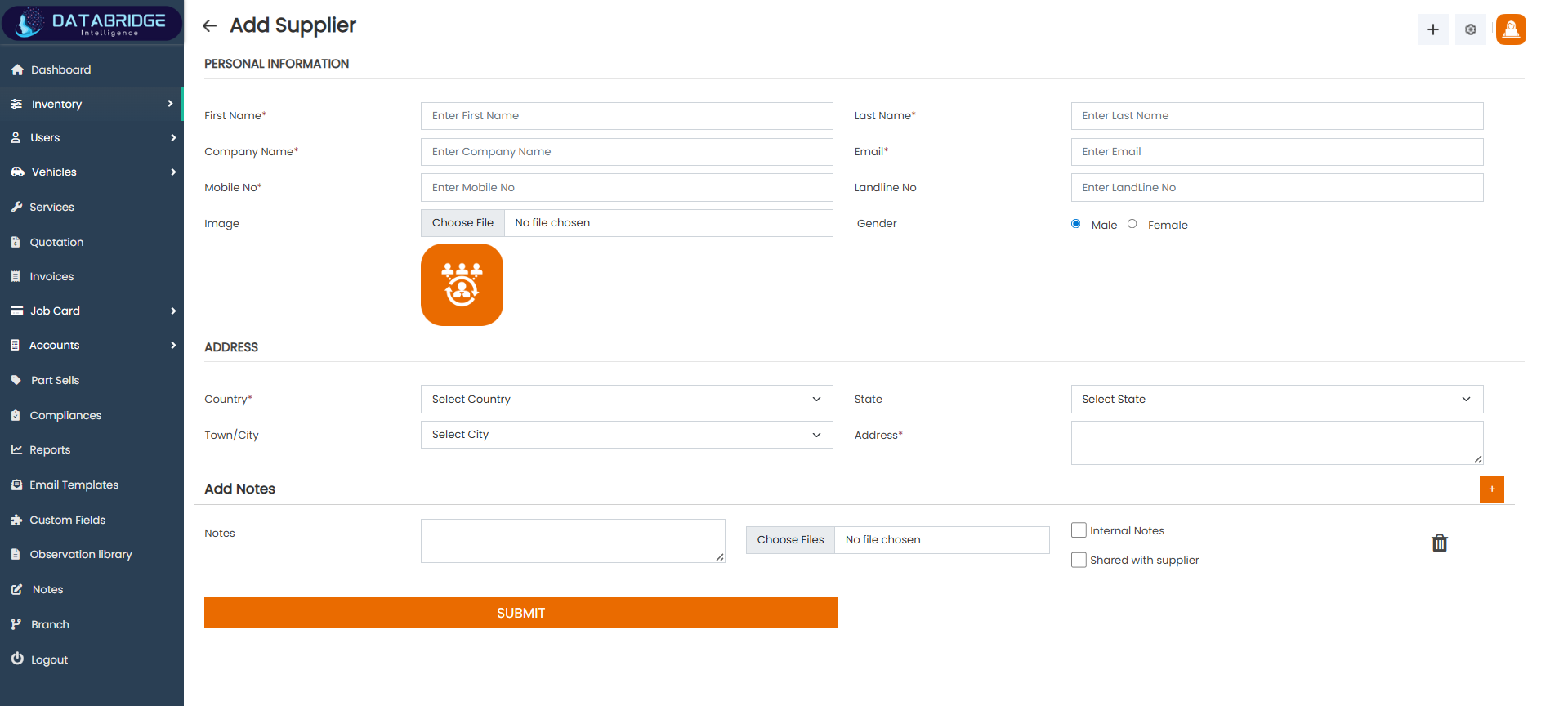Click the orange SUBMIT button
The height and width of the screenshot is (706, 1568).
click(x=521, y=613)
